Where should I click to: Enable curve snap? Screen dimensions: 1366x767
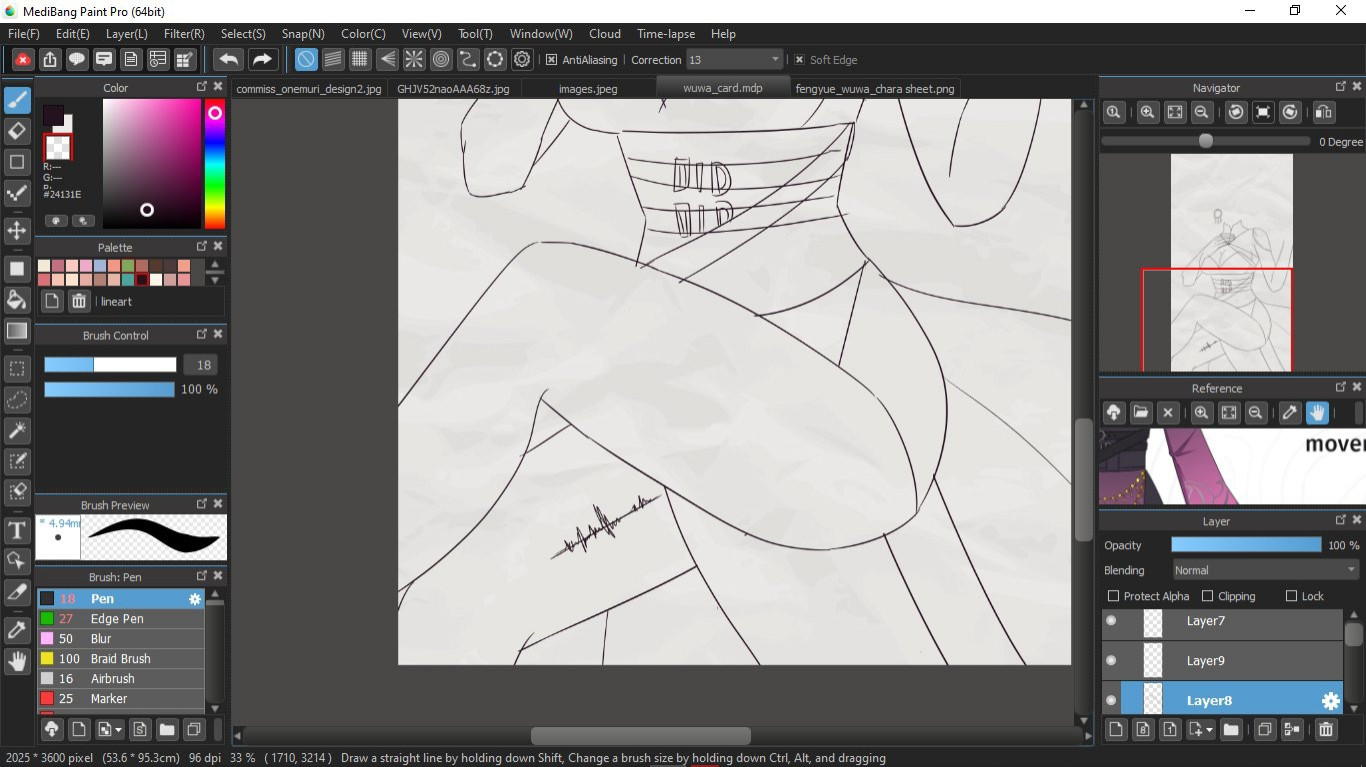468,60
